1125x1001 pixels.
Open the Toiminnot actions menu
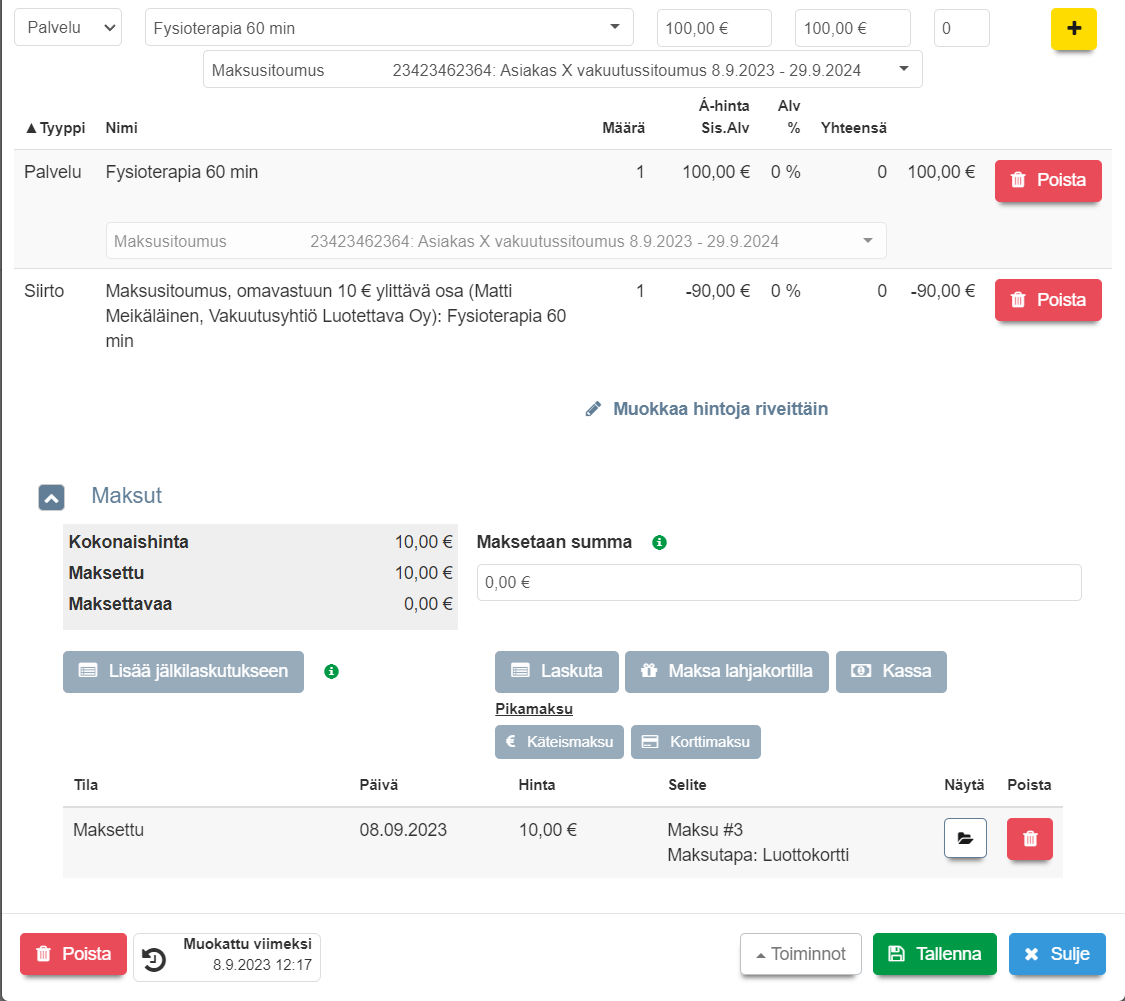[800, 954]
